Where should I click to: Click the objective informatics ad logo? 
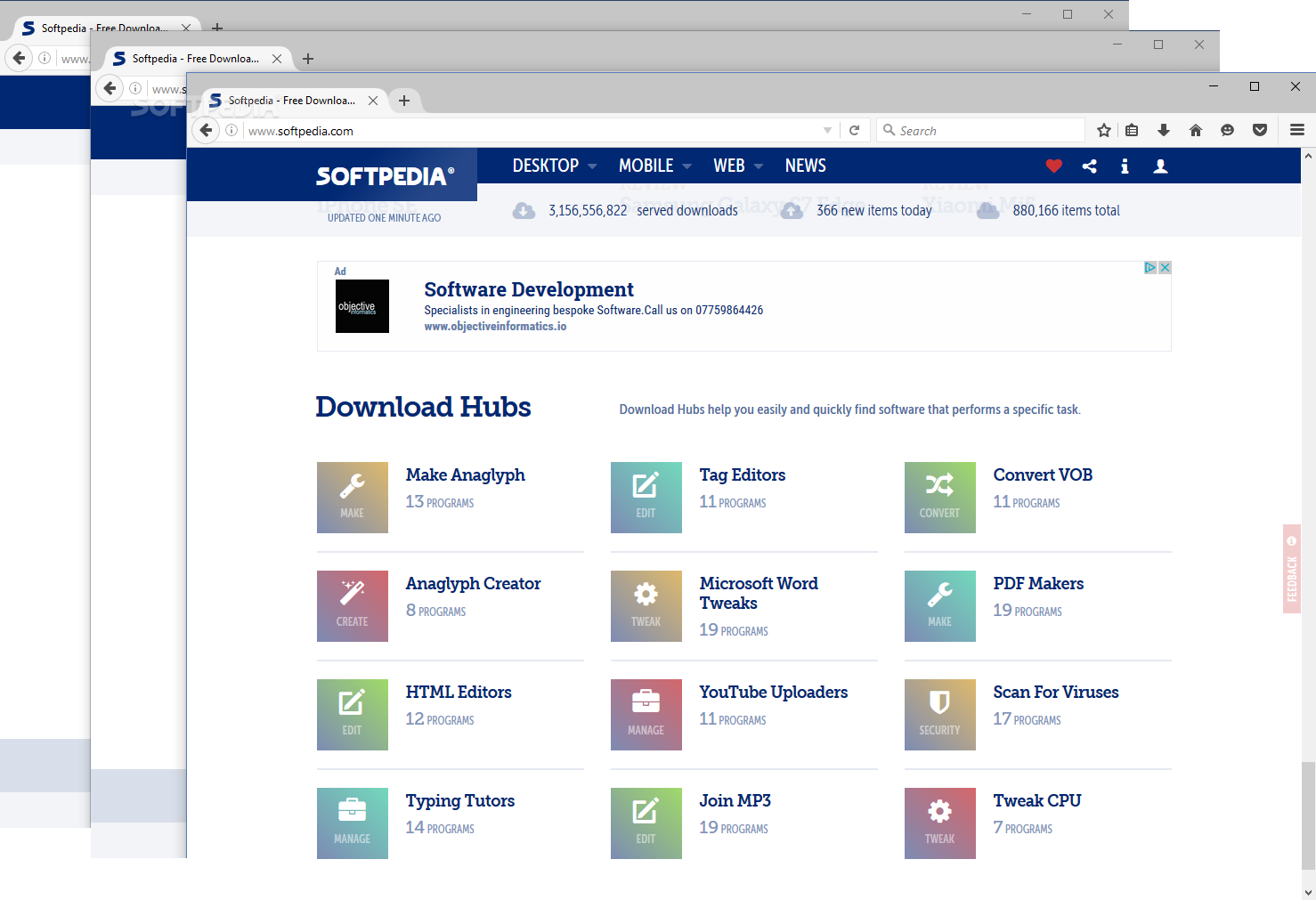pos(362,306)
